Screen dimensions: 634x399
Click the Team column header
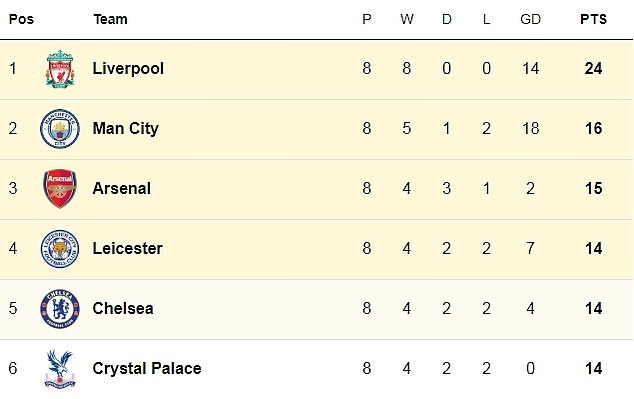point(110,19)
